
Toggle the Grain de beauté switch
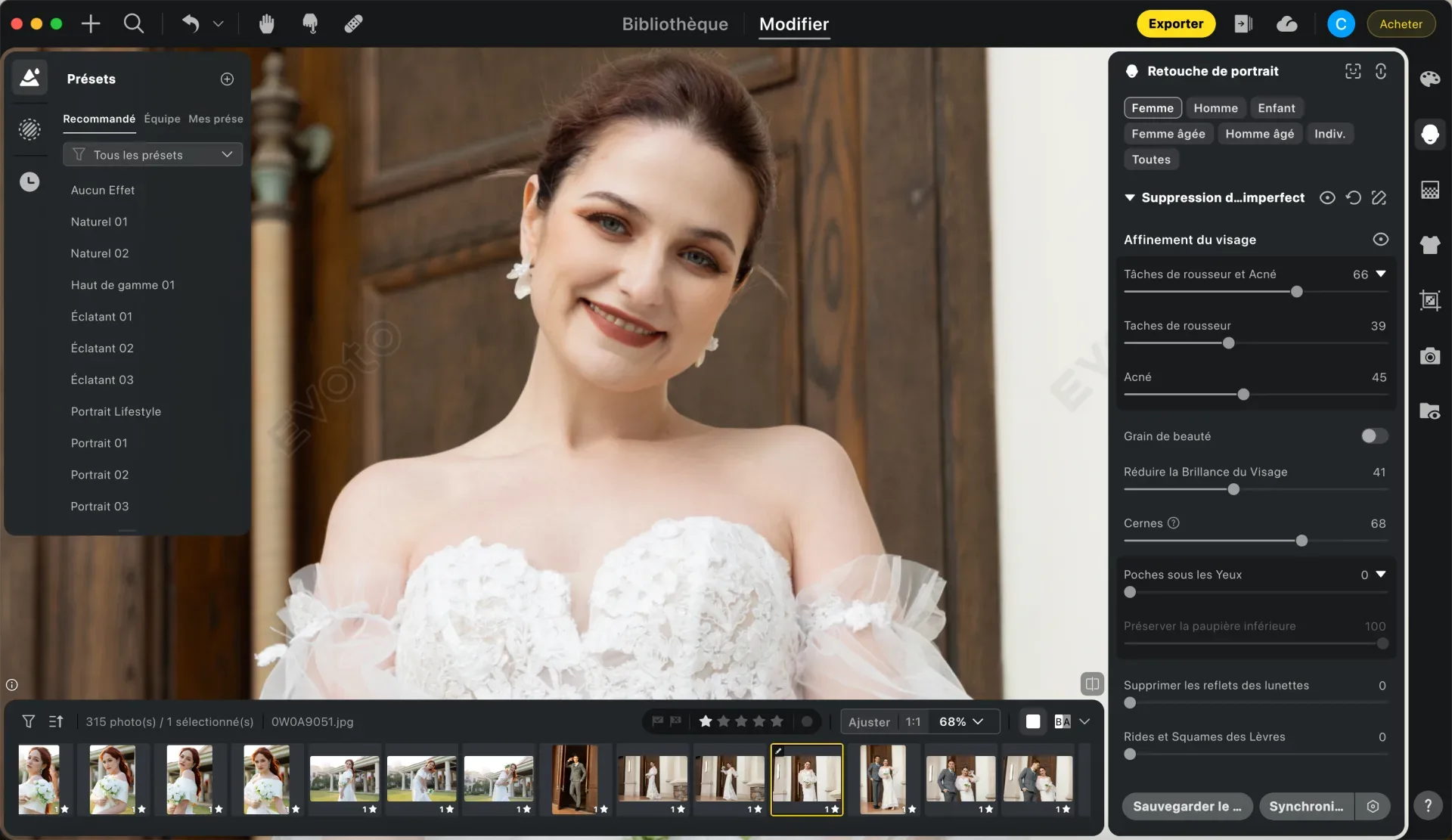(x=1374, y=436)
